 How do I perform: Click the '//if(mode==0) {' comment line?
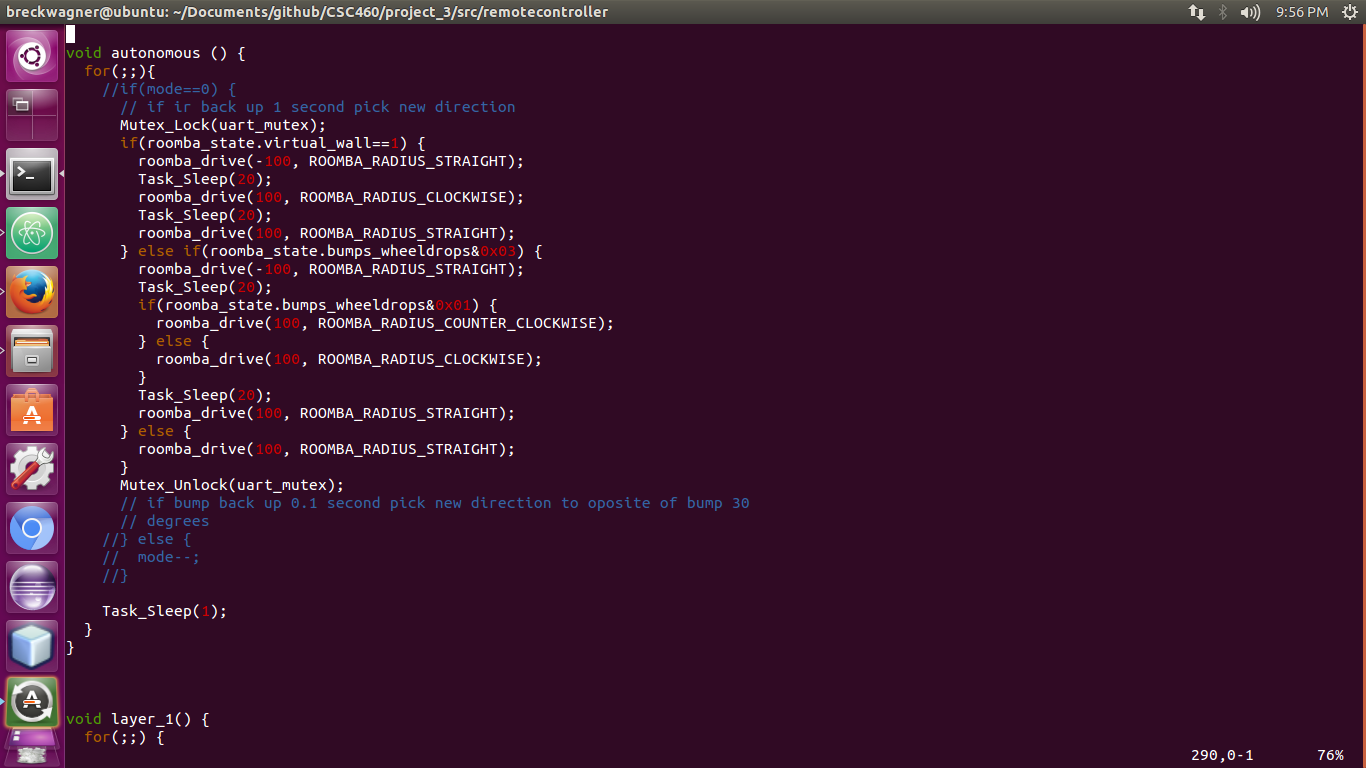[x=169, y=89]
